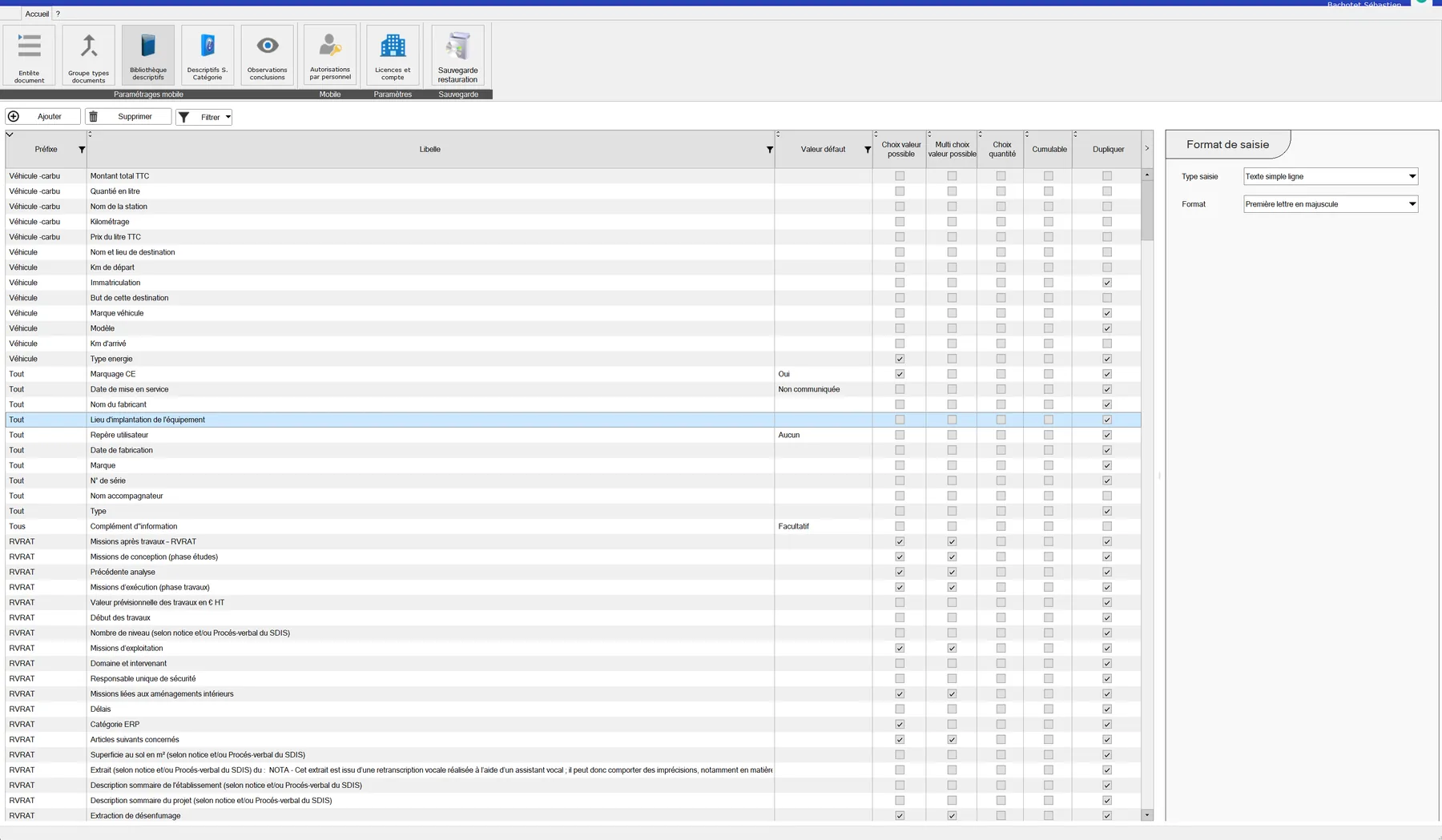This screenshot has width=1442, height=840.
Task: Select the Domaine et intervenant row
Action: (x=574, y=663)
